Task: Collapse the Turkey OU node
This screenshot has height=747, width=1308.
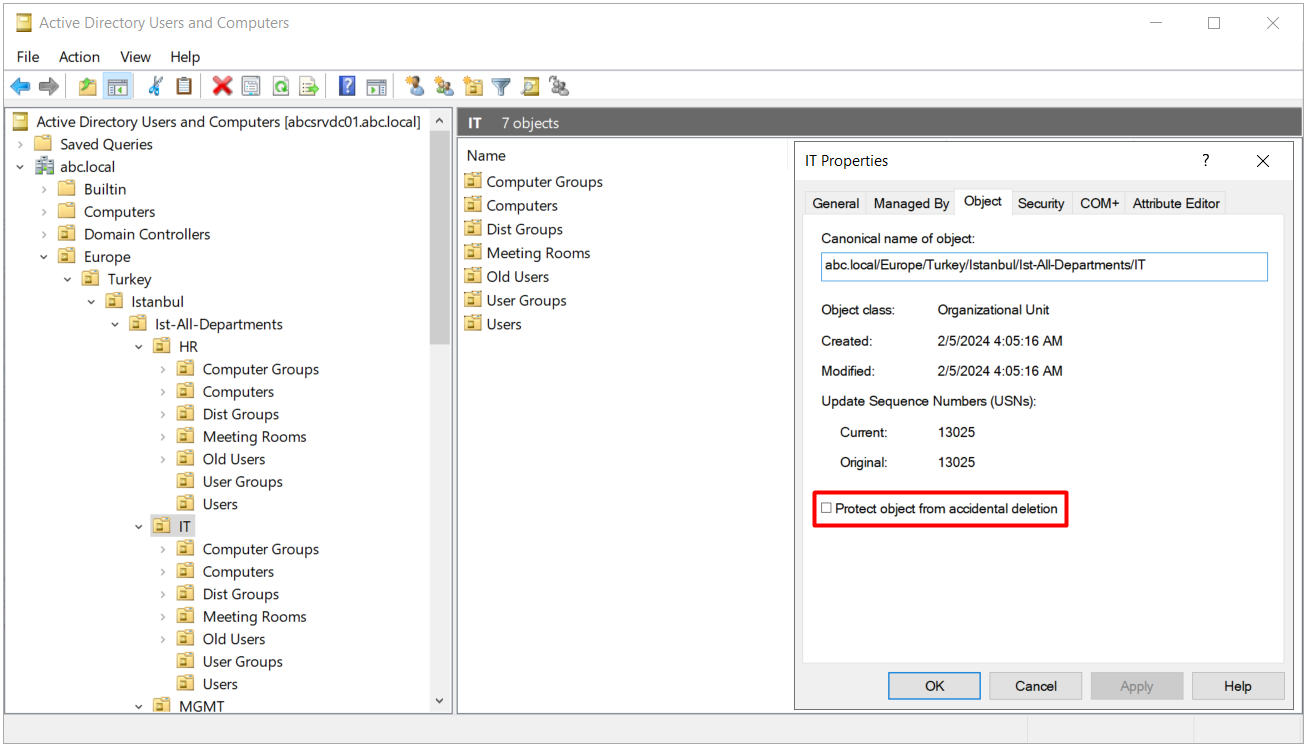Action: click(x=68, y=279)
